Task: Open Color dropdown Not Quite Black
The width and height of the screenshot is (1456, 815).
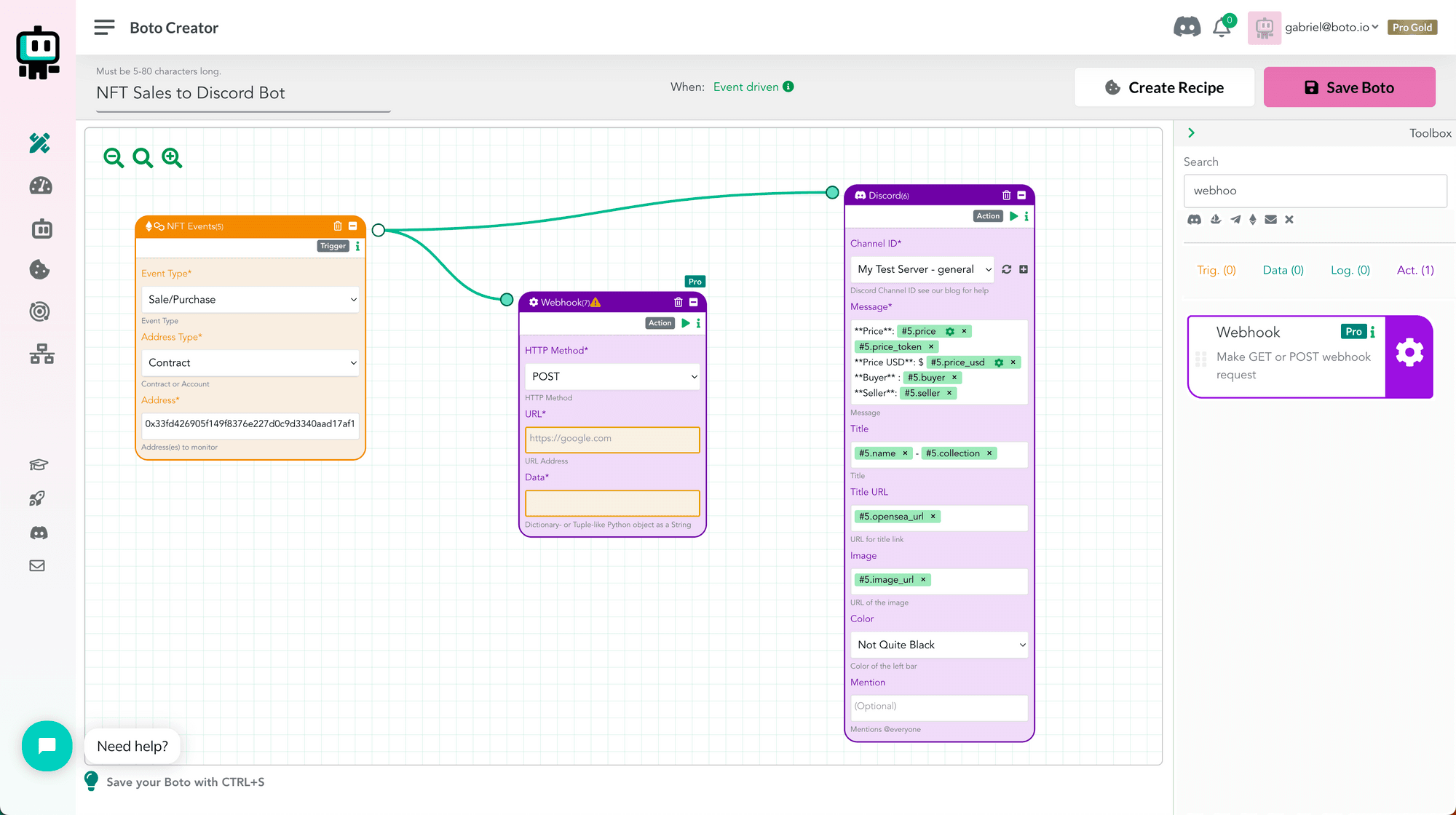Action: tap(939, 645)
